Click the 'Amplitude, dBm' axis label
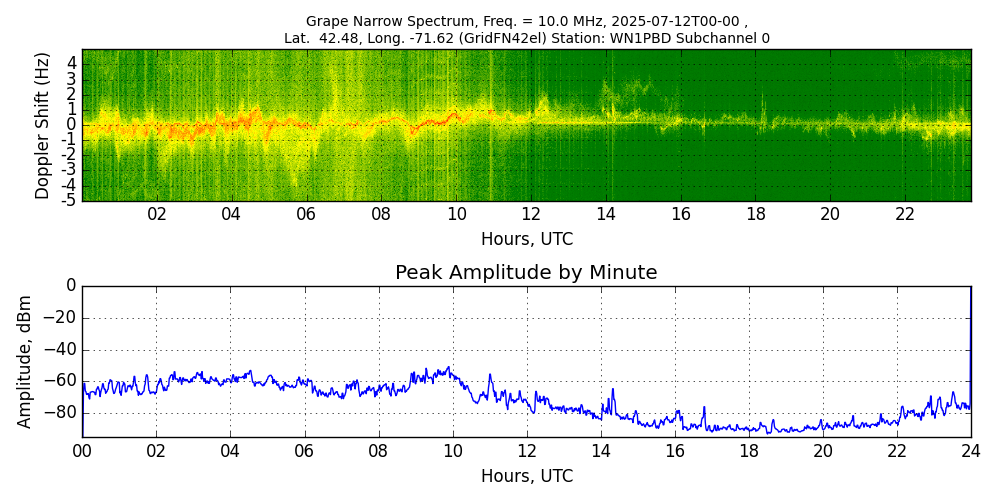This screenshot has height=500, width=1000. 26,361
